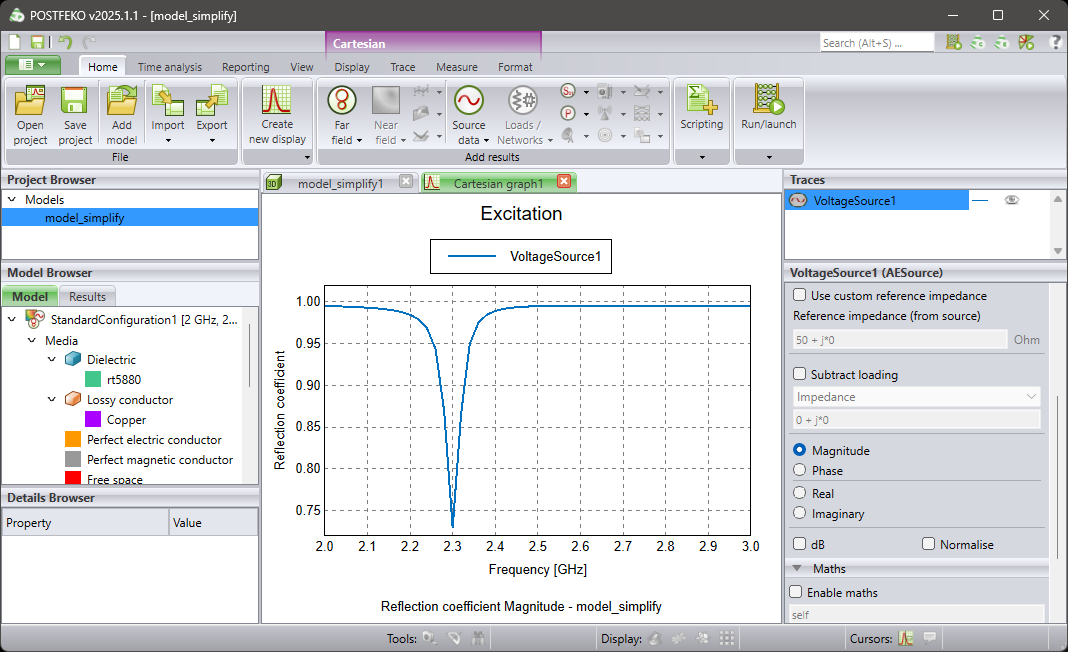Click the measure angle tool icon in status bar

point(454,638)
